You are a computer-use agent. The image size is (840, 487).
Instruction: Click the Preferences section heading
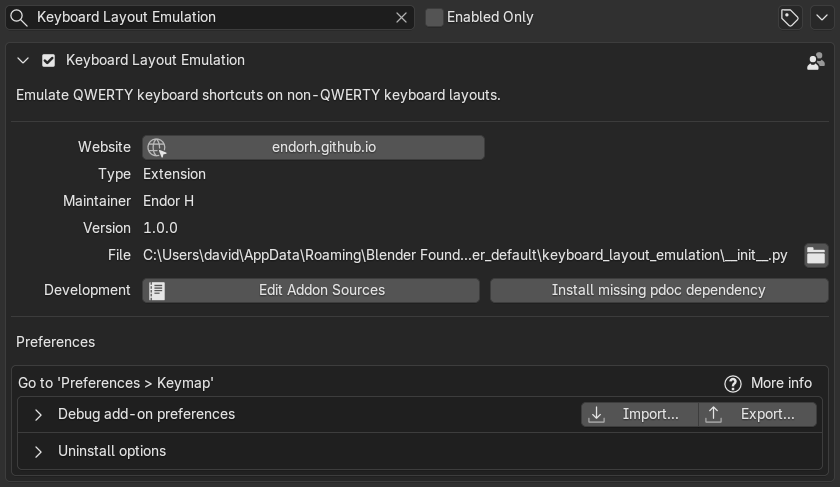pos(55,342)
